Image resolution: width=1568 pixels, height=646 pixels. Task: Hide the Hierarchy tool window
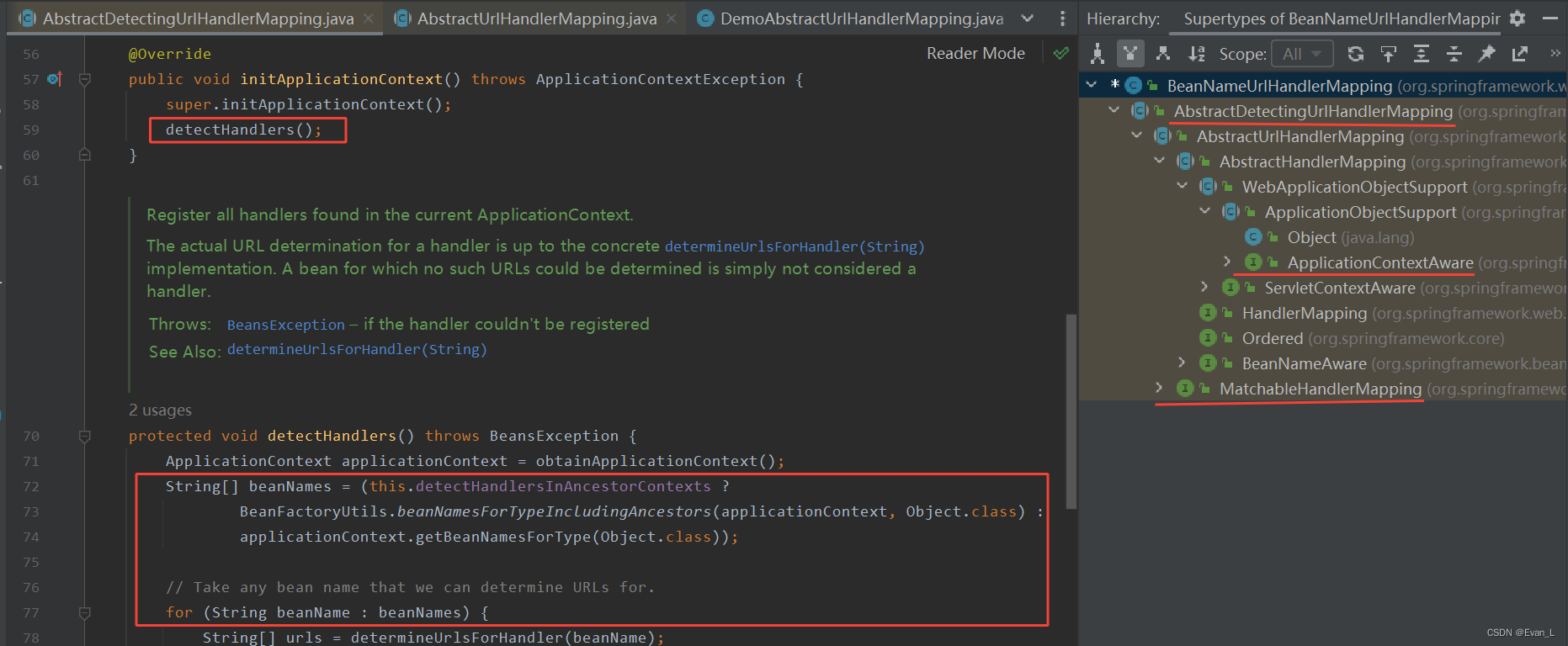(x=1549, y=18)
